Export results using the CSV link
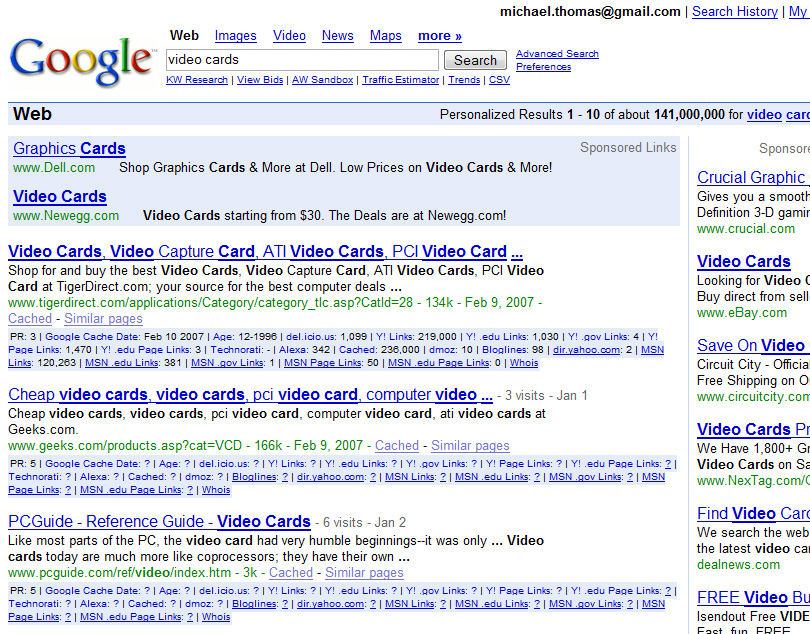This screenshot has height=634, width=810. click(x=499, y=80)
